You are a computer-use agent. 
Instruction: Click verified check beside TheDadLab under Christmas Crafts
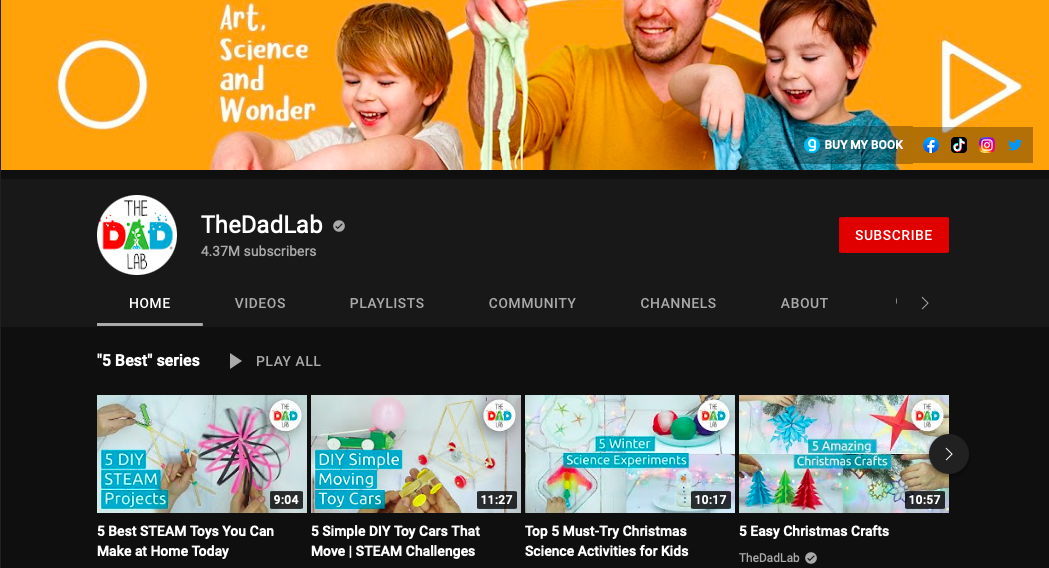[811, 558]
